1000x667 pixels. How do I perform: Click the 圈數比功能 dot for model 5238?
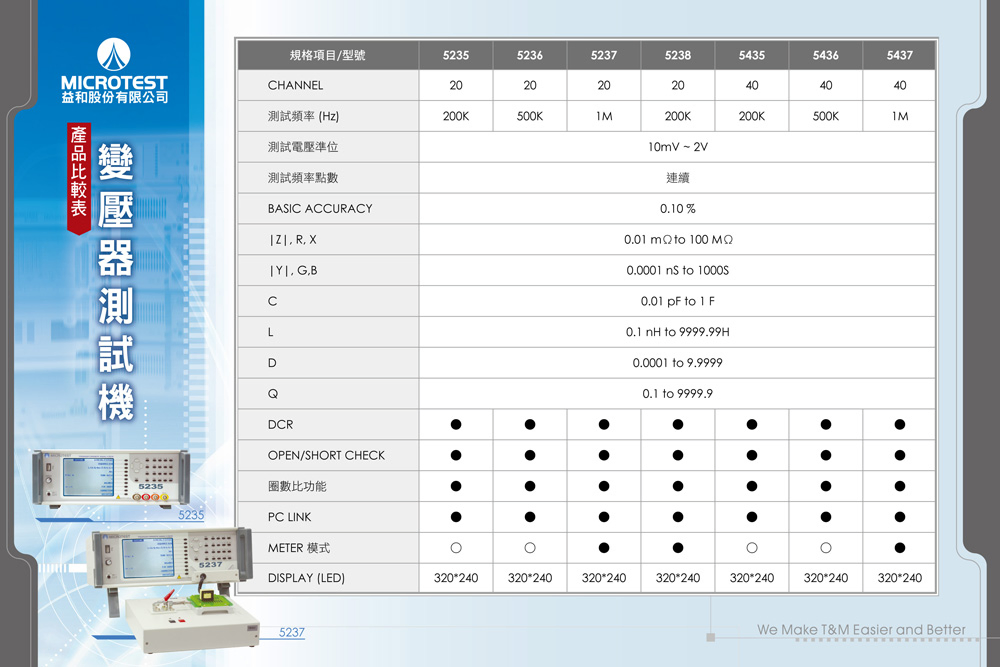pyautogui.click(x=678, y=486)
